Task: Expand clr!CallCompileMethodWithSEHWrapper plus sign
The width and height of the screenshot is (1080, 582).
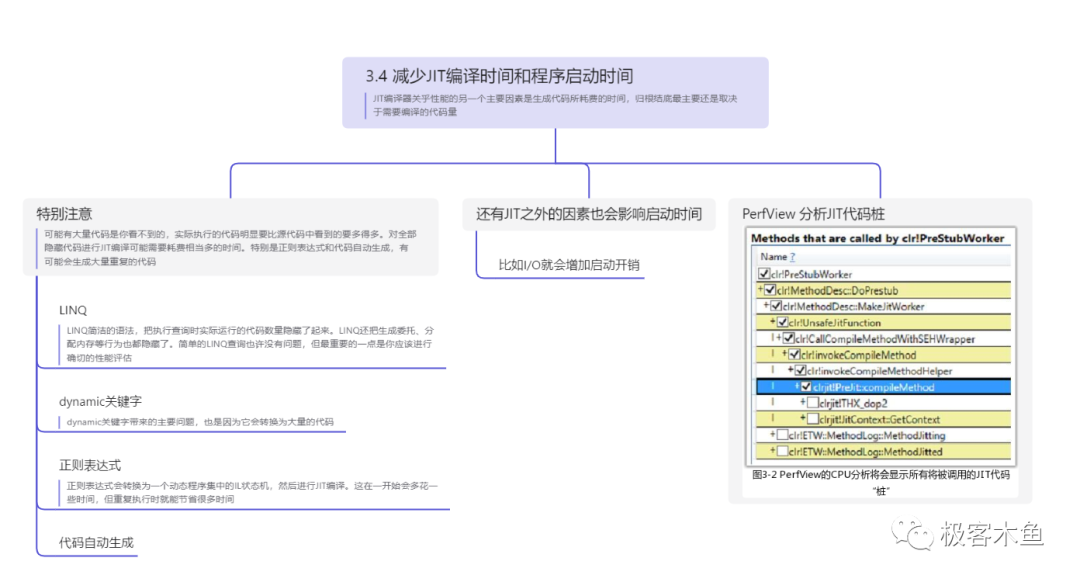Action: (x=779, y=337)
